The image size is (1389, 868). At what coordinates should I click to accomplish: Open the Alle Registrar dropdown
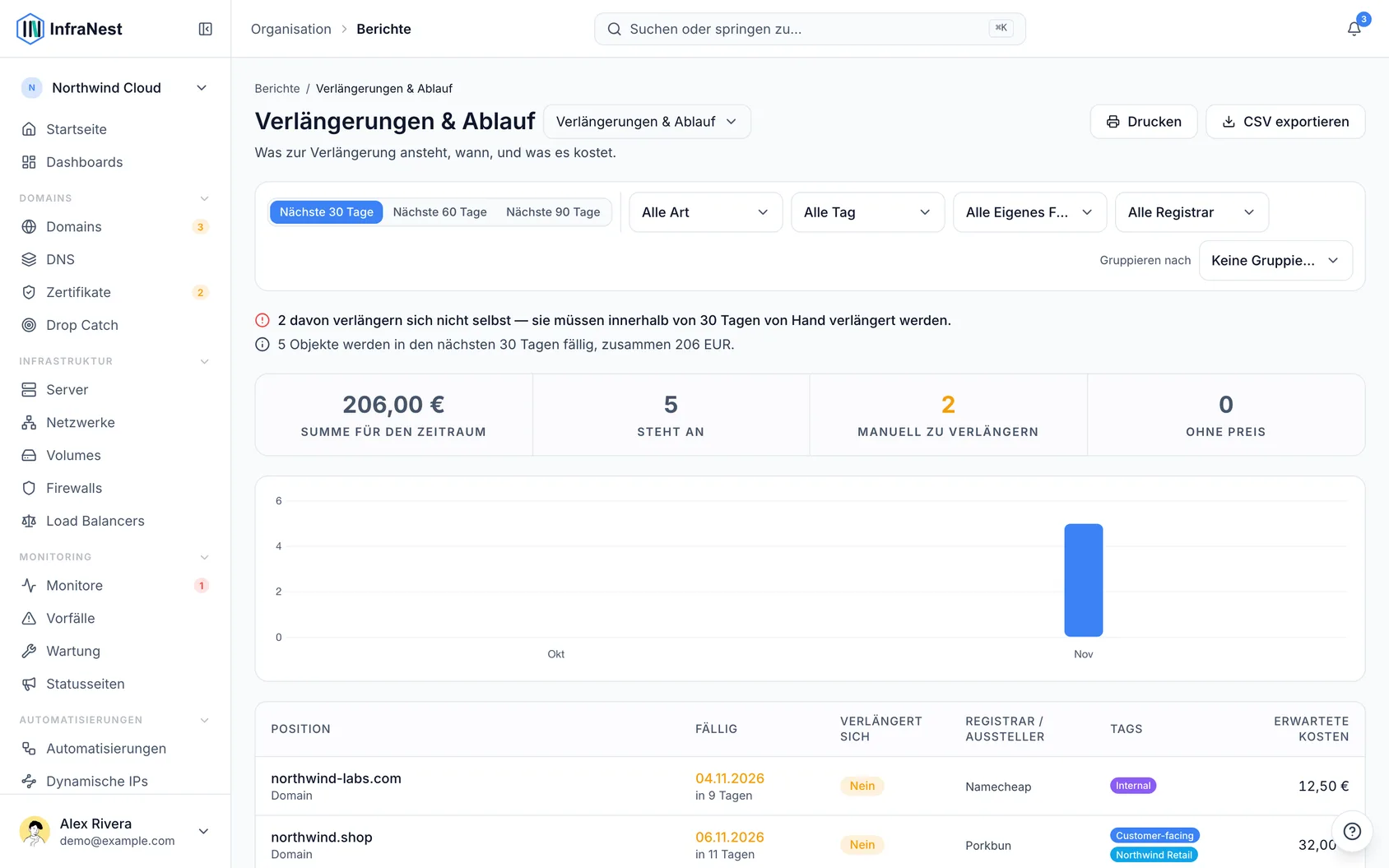tap(1192, 212)
